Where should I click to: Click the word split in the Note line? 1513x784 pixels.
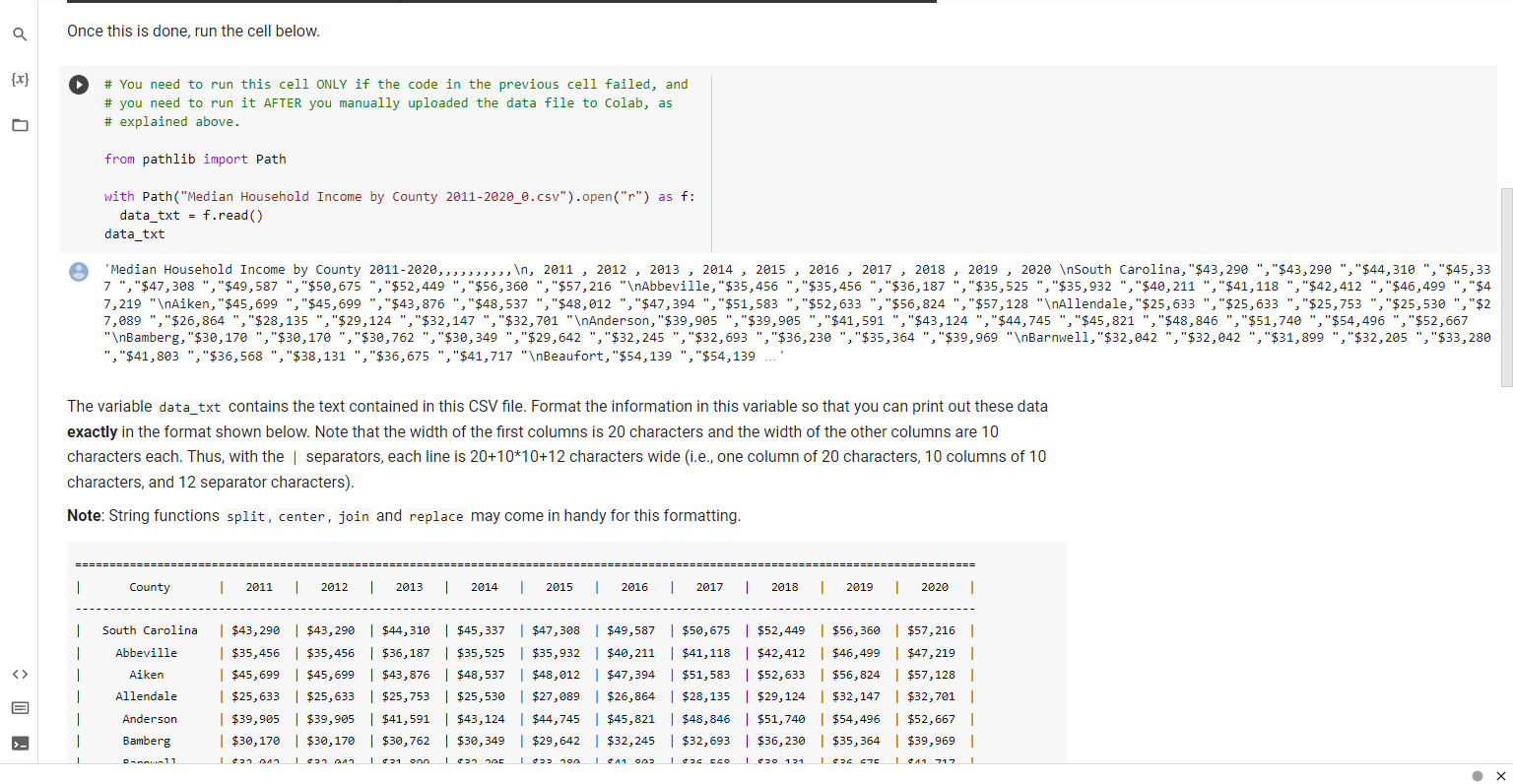tap(245, 515)
